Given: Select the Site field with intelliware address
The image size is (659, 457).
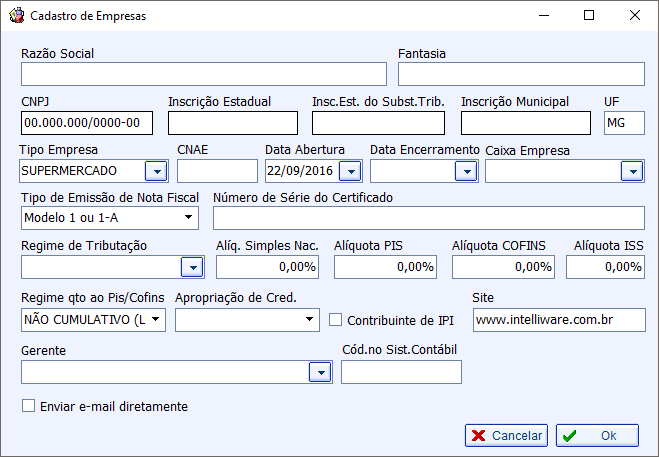Looking at the screenshot, I should [559, 320].
